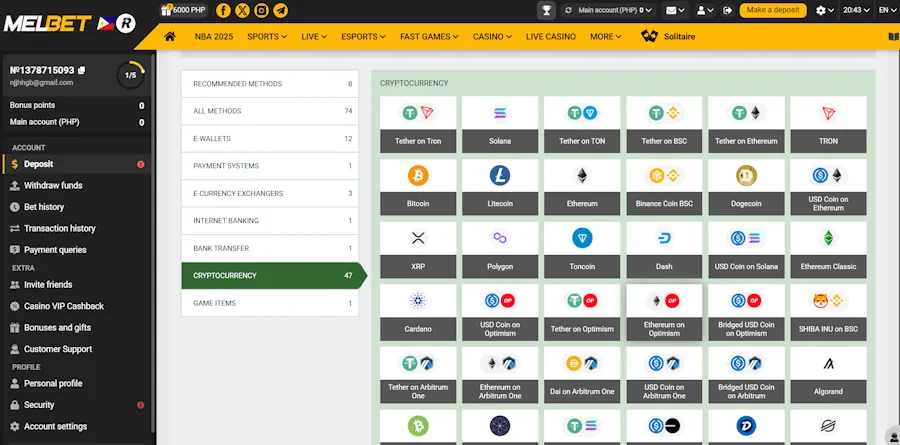The height and width of the screenshot is (445, 900).
Task: Open Invite friends page
Action: [48, 285]
